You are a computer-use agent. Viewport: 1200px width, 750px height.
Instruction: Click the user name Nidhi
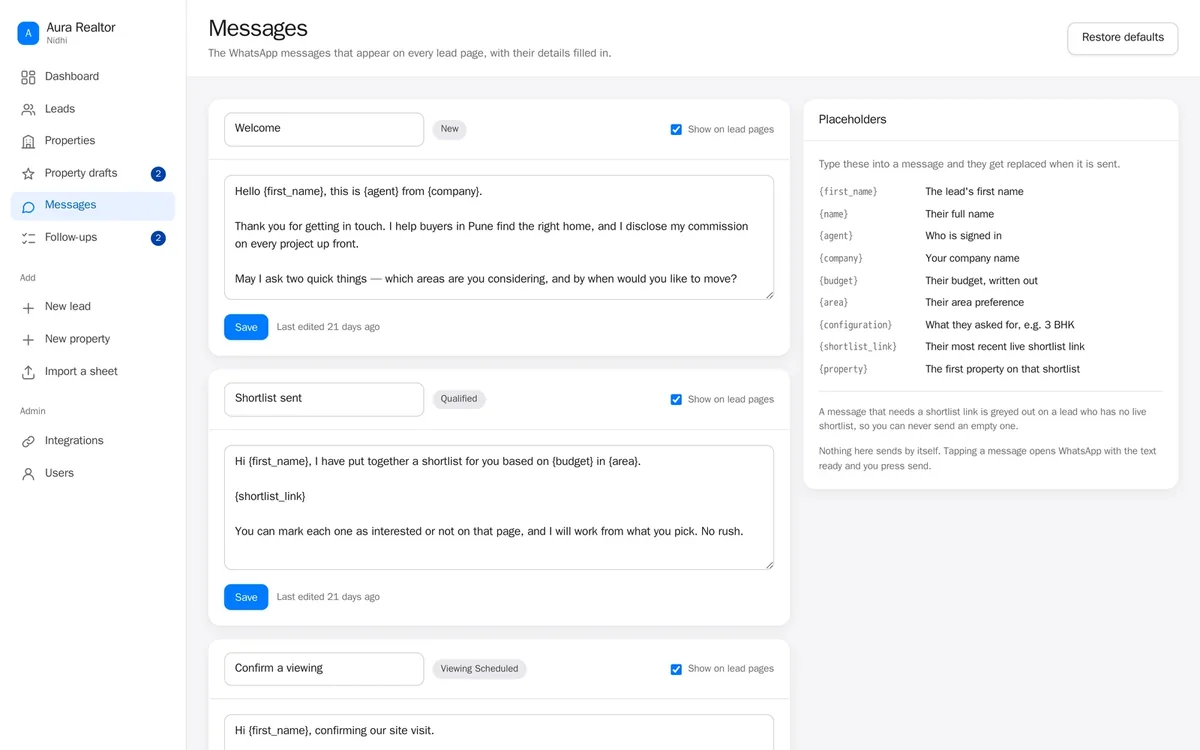pyautogui.click(x=57, y=41)
